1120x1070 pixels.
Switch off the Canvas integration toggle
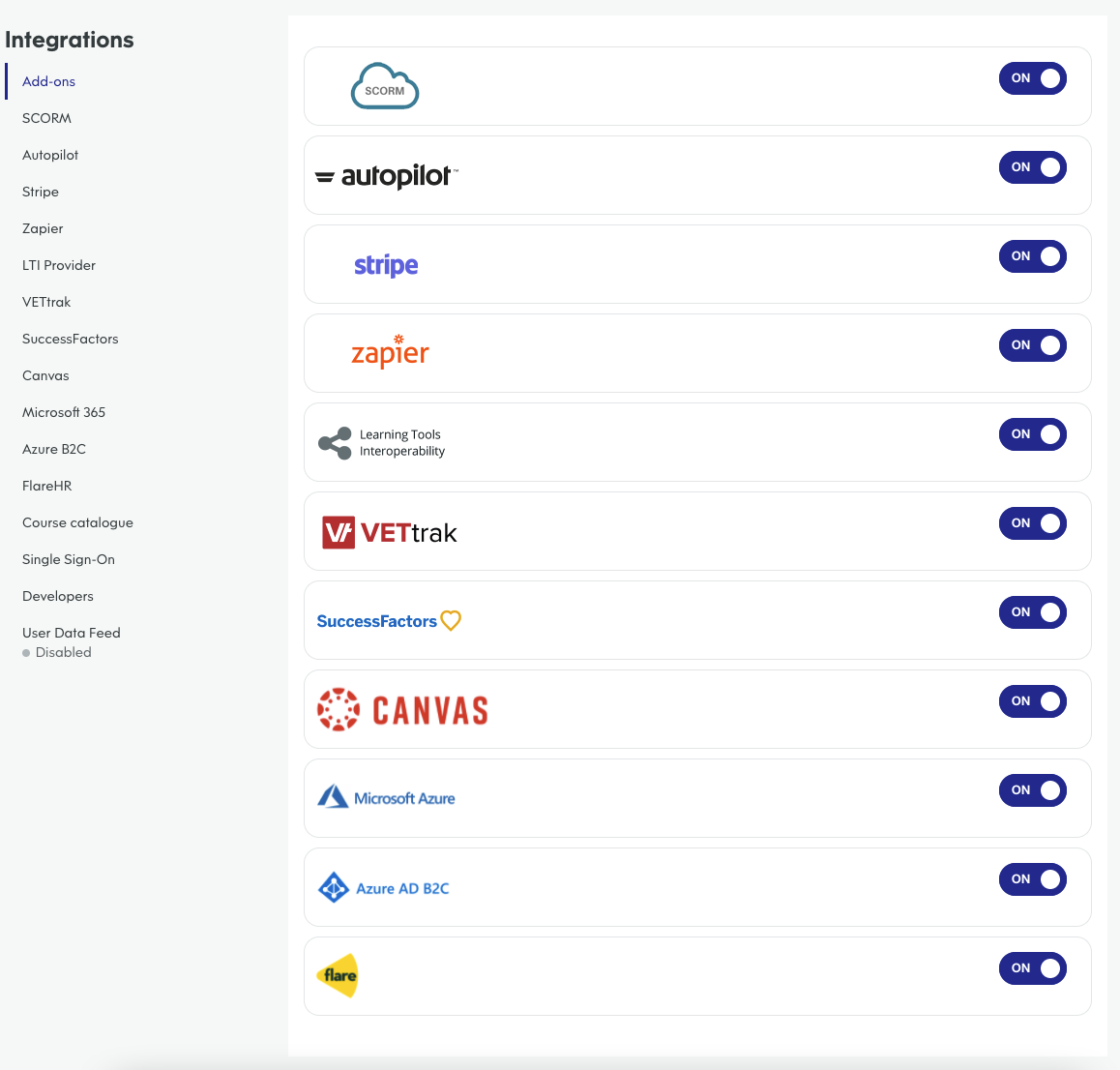click(x=1032, y=701)
